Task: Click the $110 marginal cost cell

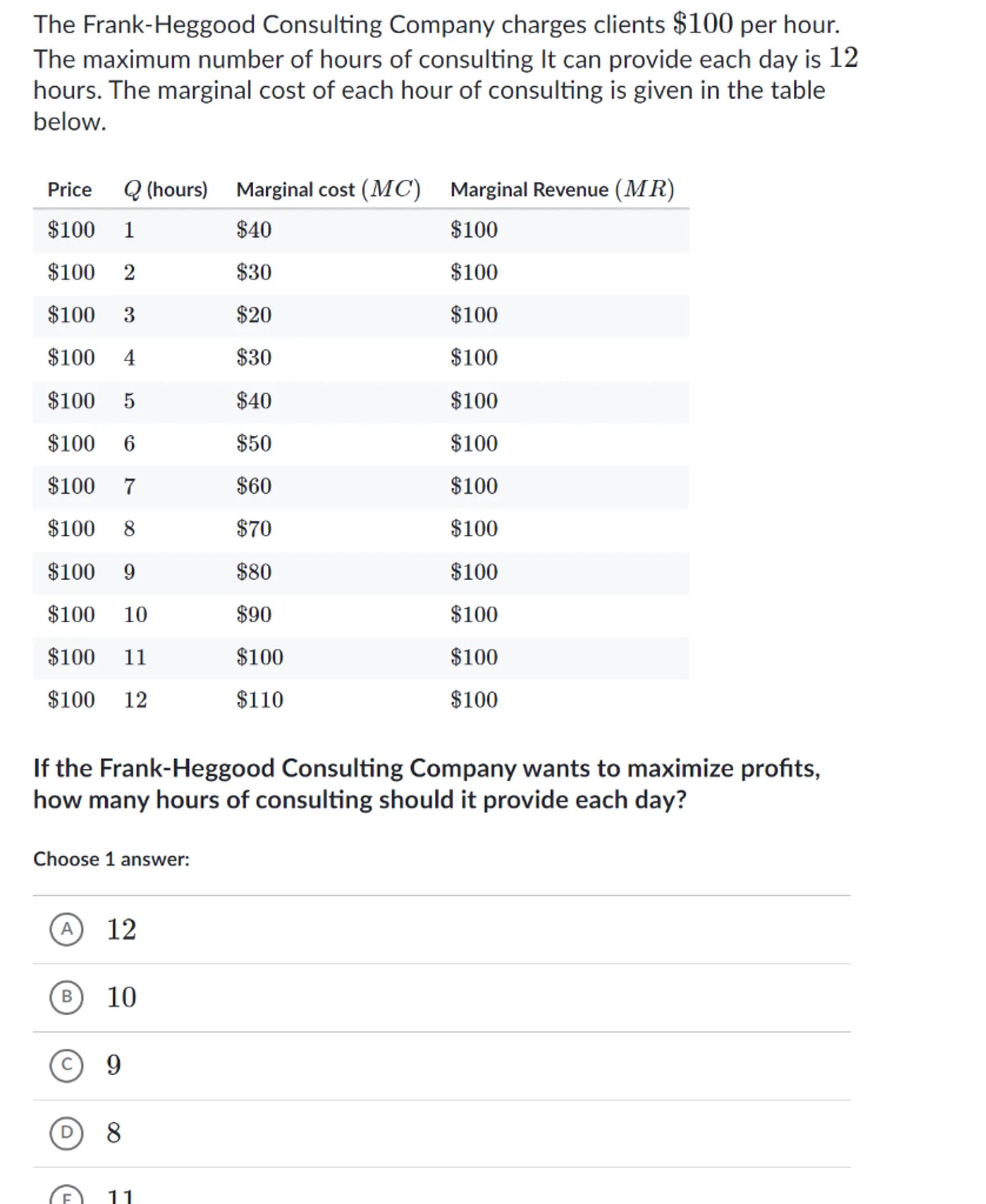Action: (x=259, y=700)
